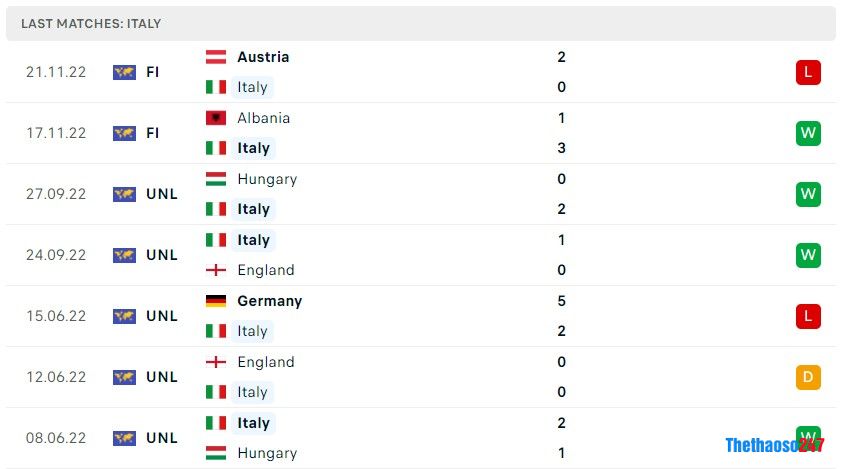Click the Thethaso247 watermark logo
This screenshot has height=469, width=842.
pyautogui.click(x=774, y=445)
